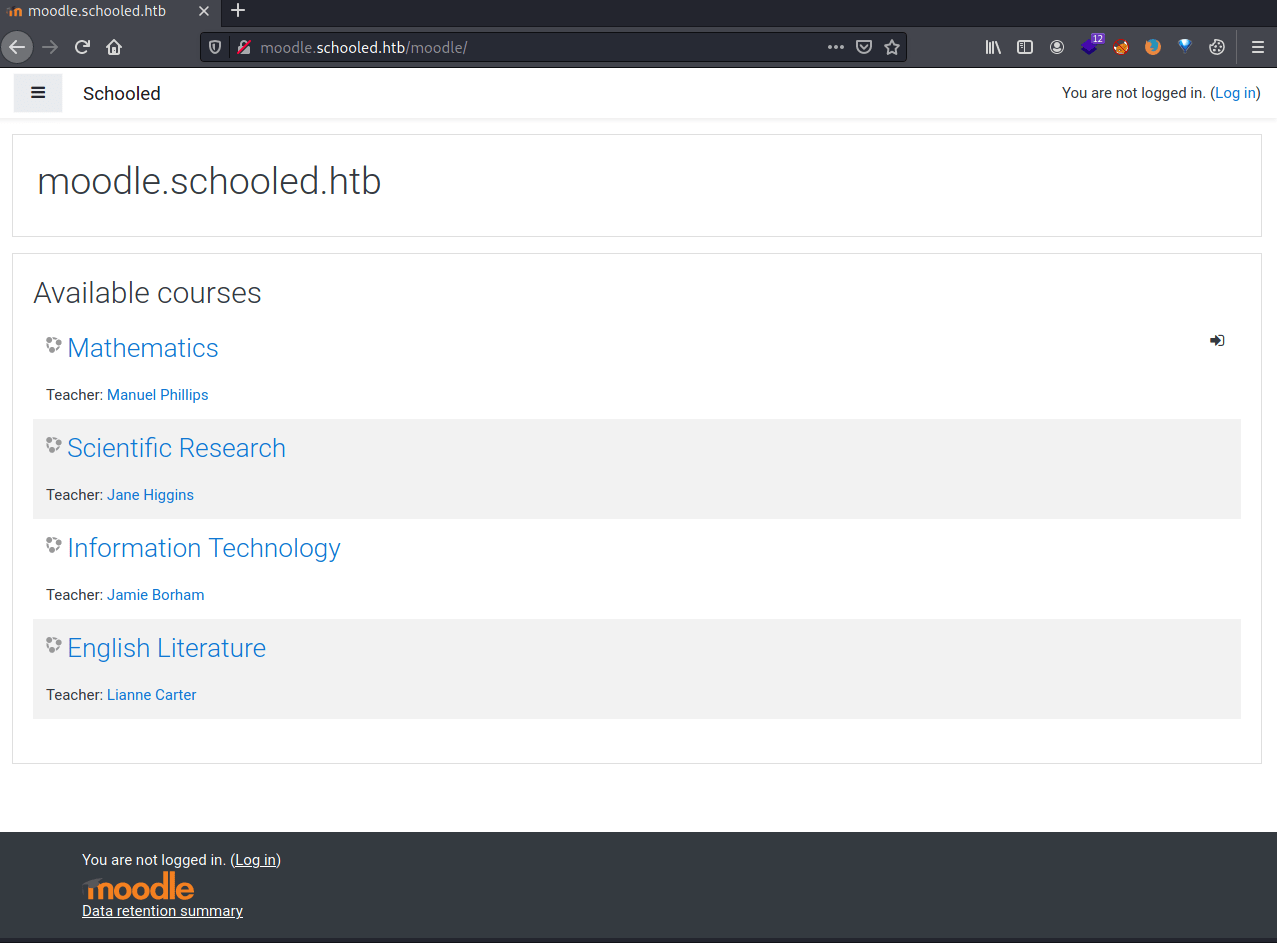Open the Mathematics course
The image size is (1277, 943).
pos(143,348)
